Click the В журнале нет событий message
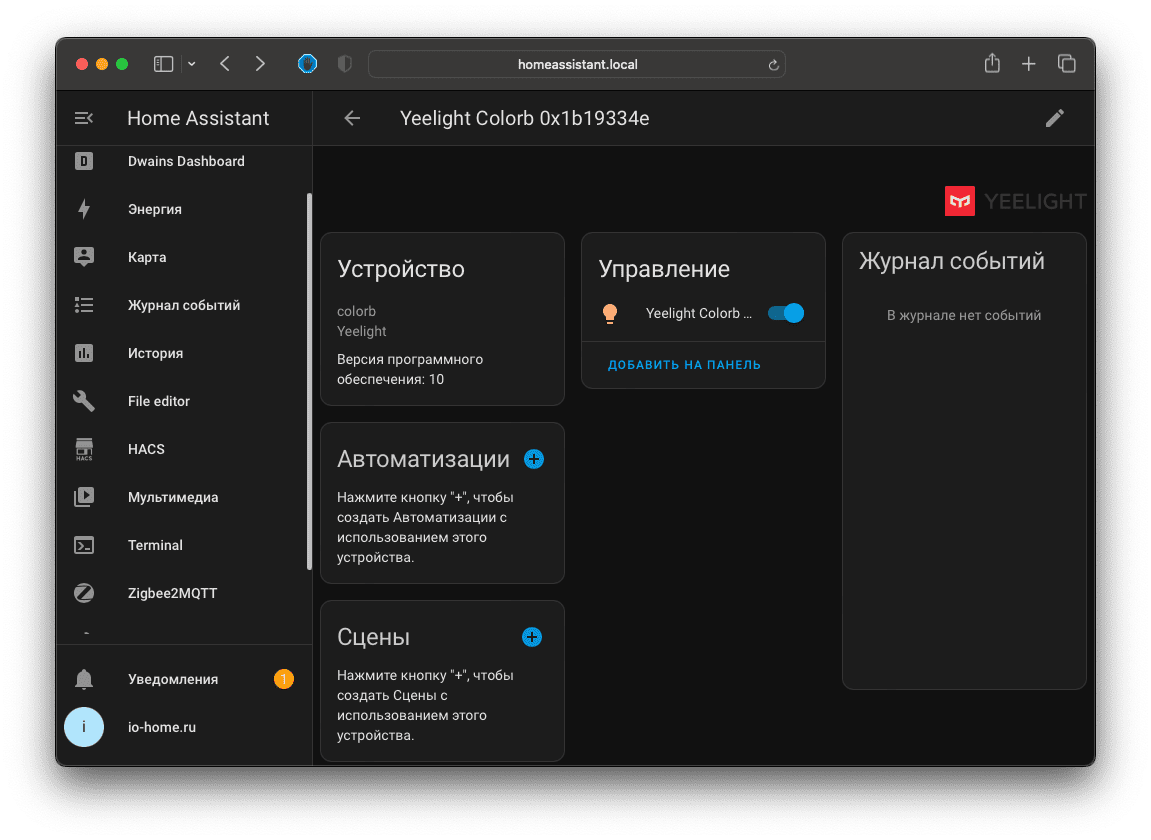1151x840 pixels. point(964,316)
